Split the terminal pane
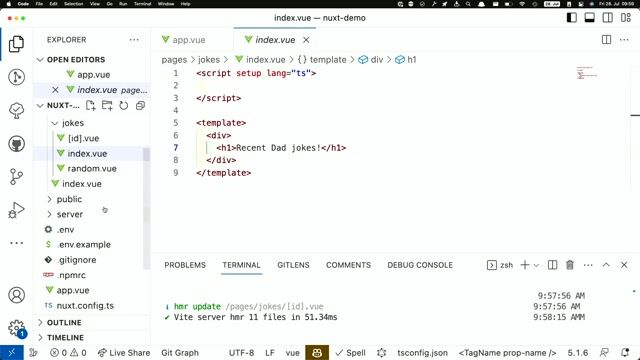The image size is (640, 360). coord(552,265)
